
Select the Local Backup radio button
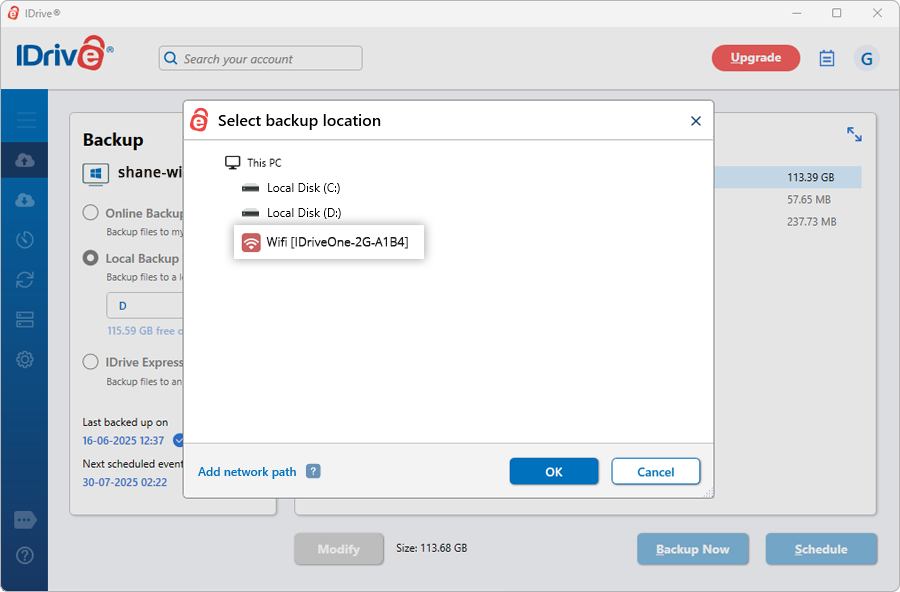click(x=90, y=258)
